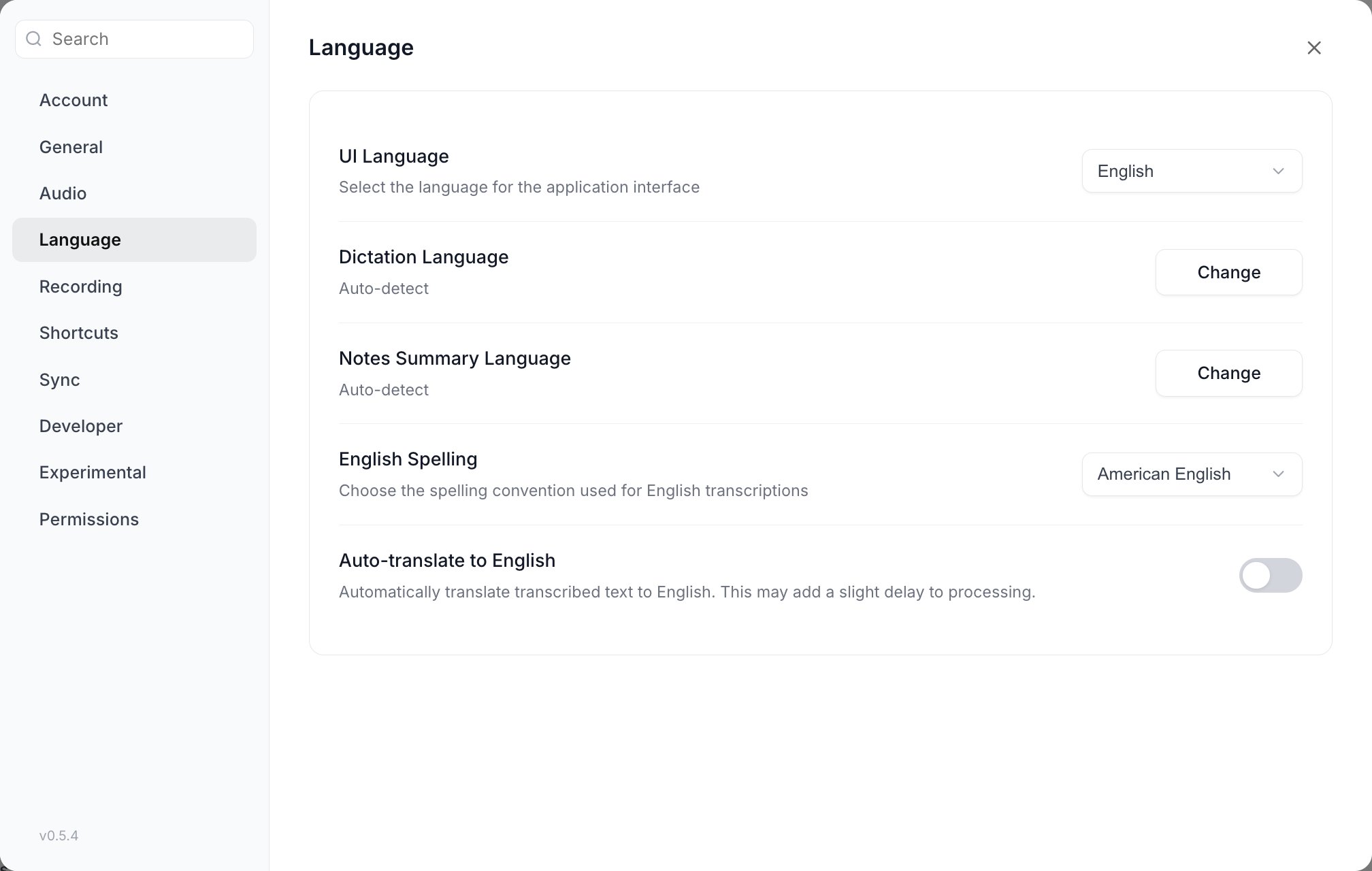This screenshot has width=1372, height=871.
Task: View Experimental settings
Action: tap(134, 472)
